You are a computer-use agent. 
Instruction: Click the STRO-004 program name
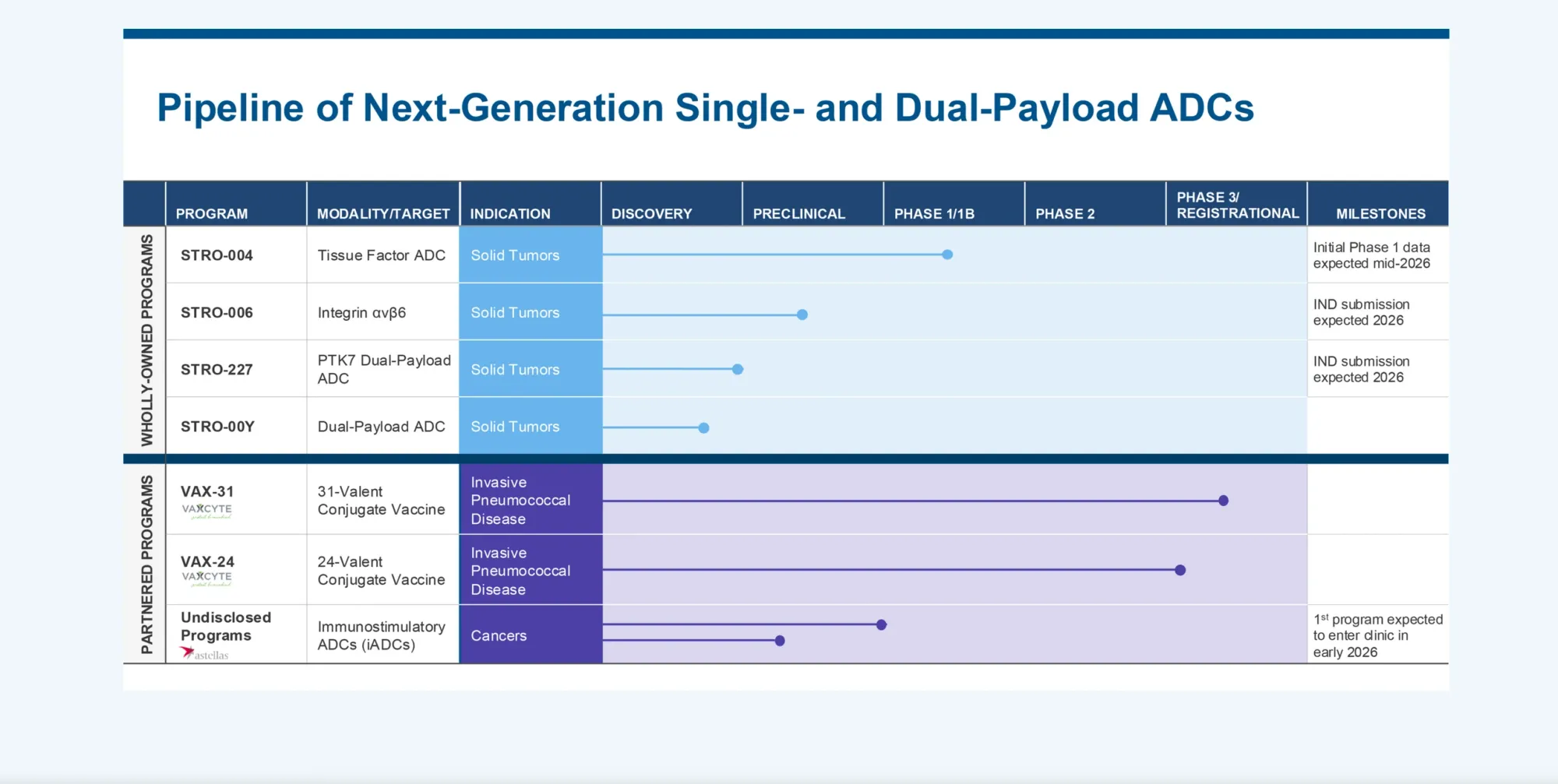click(x=217, y=255)
